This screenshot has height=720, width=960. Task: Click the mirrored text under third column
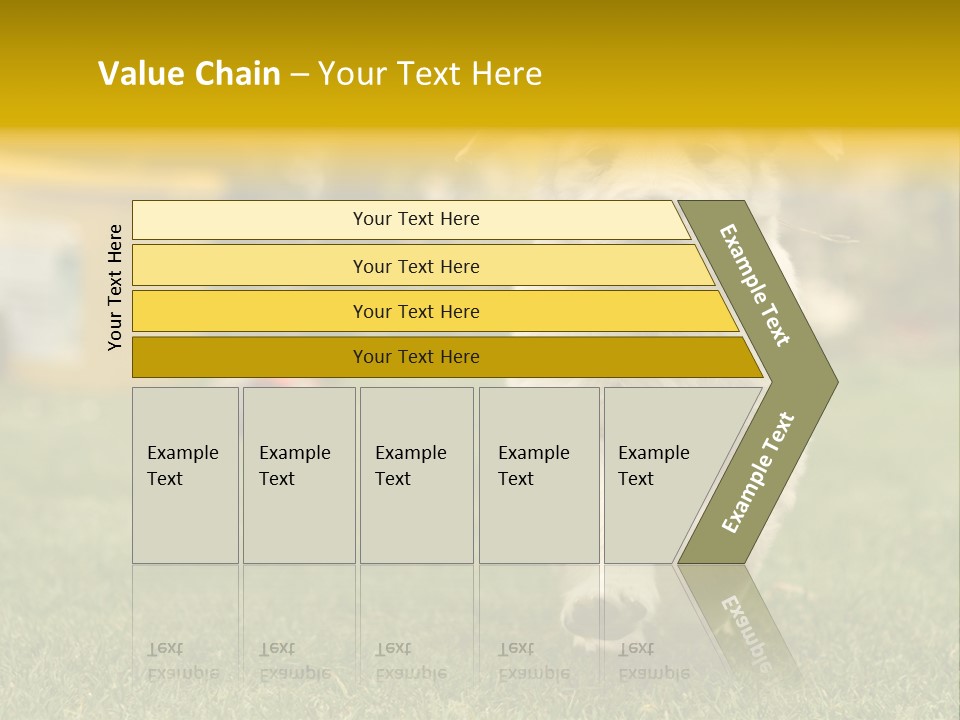coord(411,661)
